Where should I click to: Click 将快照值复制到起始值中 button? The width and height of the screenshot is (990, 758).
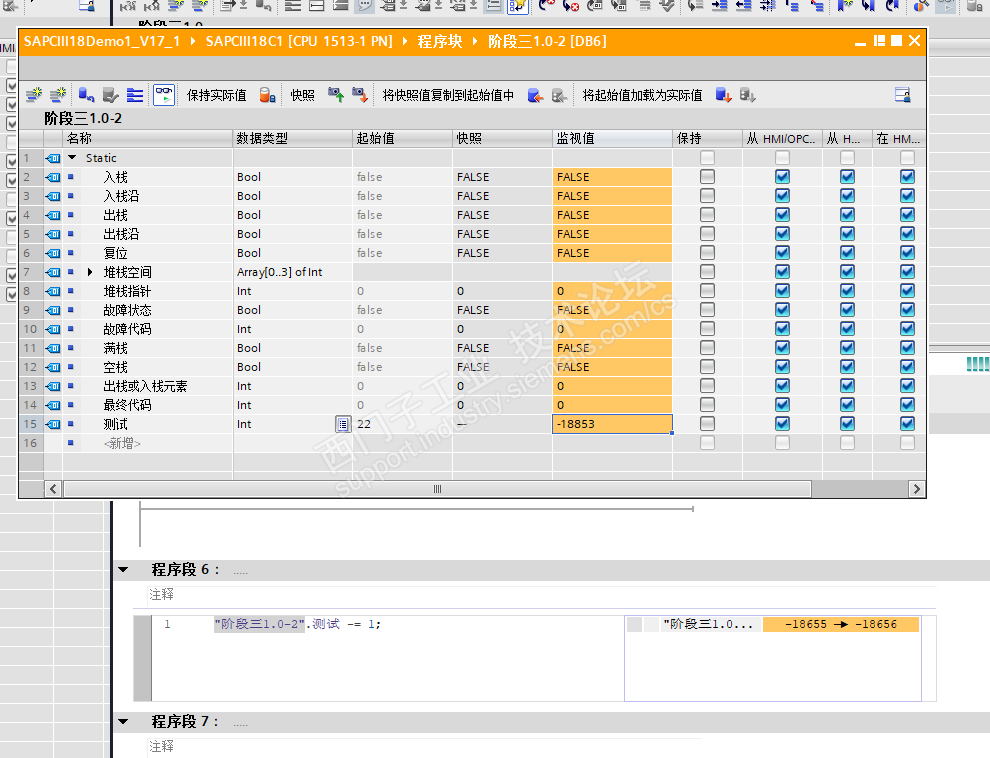tap(448, 95)
